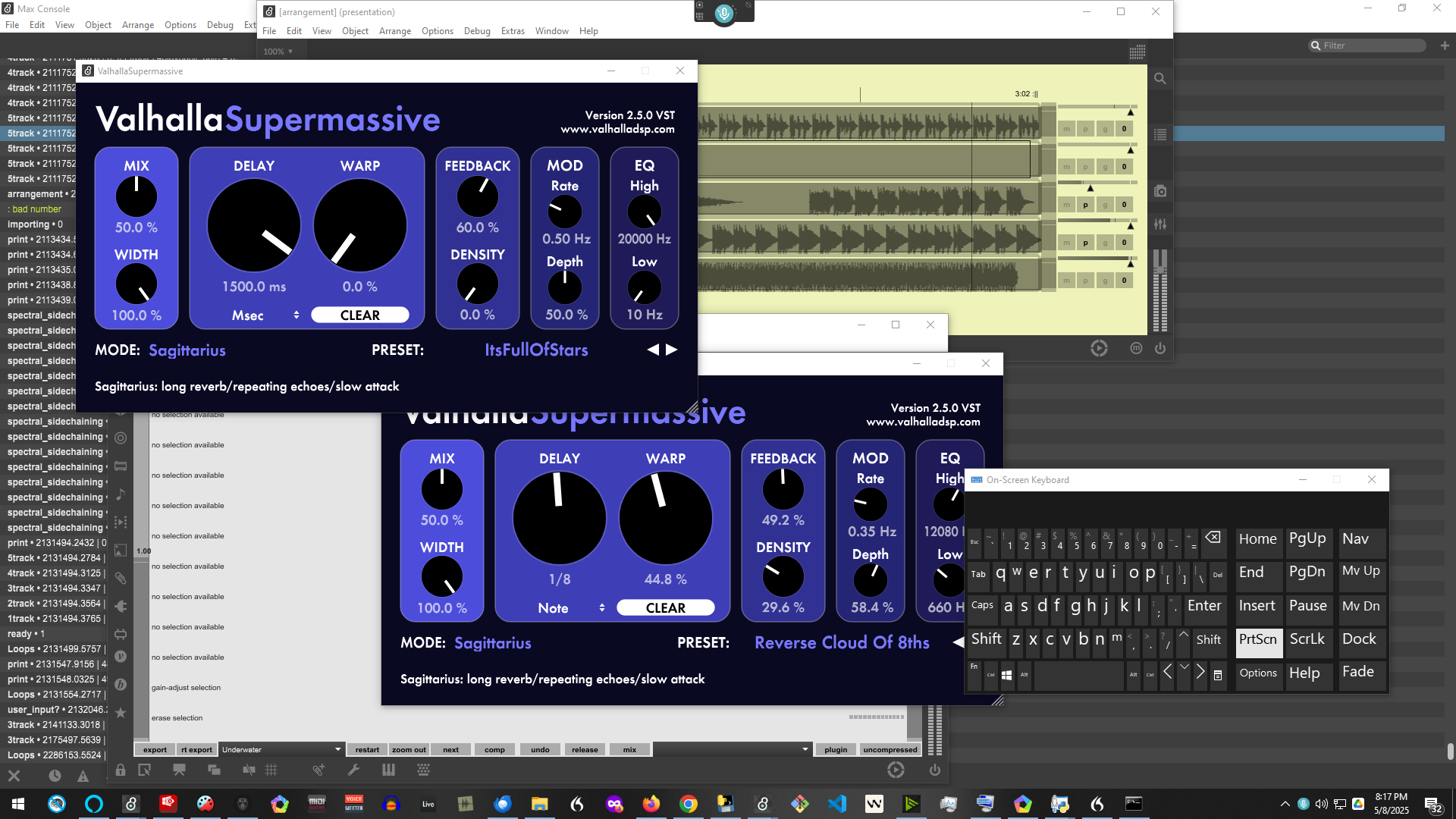This screenshot has width=1456, height=819.
Task: Open Note delay-unit selector in lower Valhalla plugin
Action: click(x=570, y=608)
